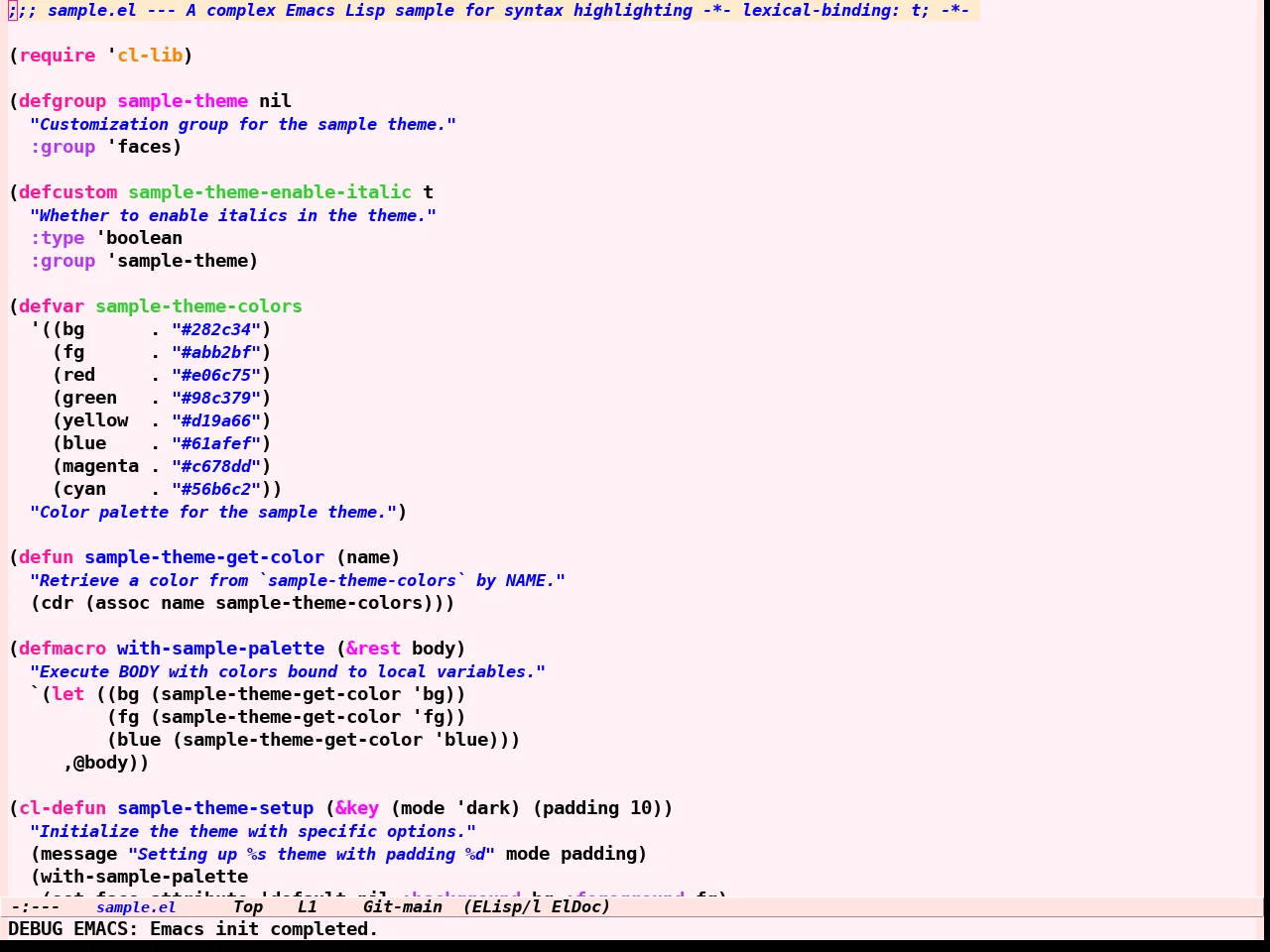
Task: Click the 'magenta' key in the color alist
Action: (100, 466)
